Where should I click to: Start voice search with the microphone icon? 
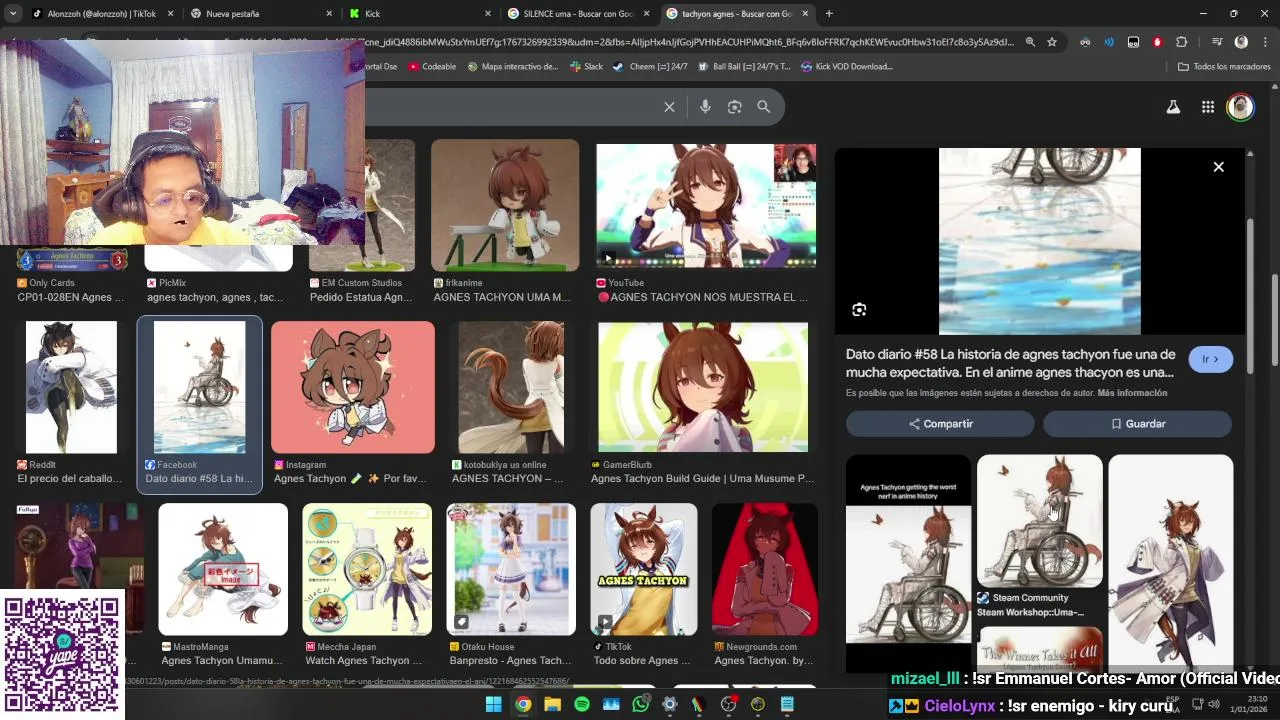click(705, 107)
